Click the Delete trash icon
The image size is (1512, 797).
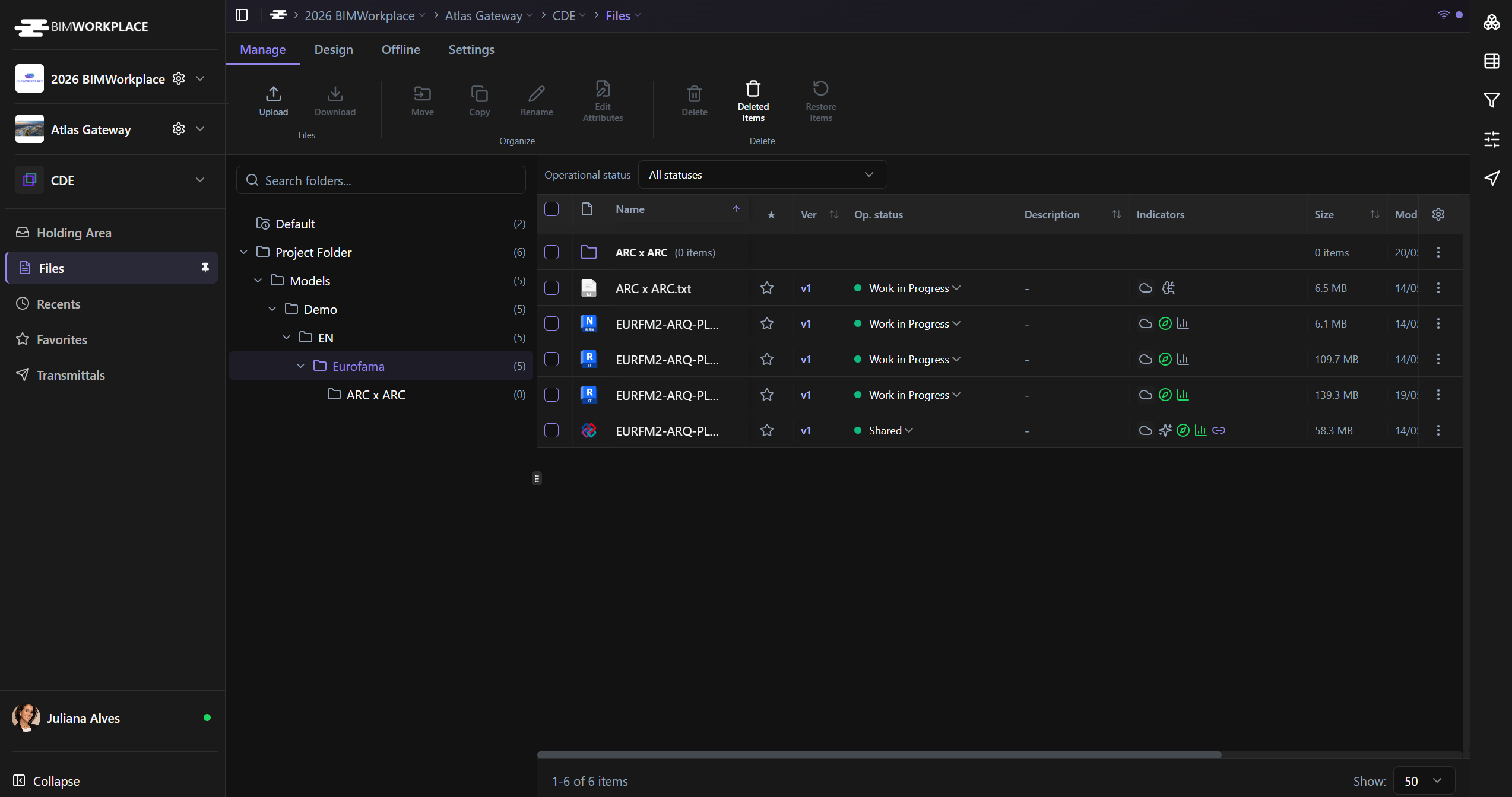(694, 94)
